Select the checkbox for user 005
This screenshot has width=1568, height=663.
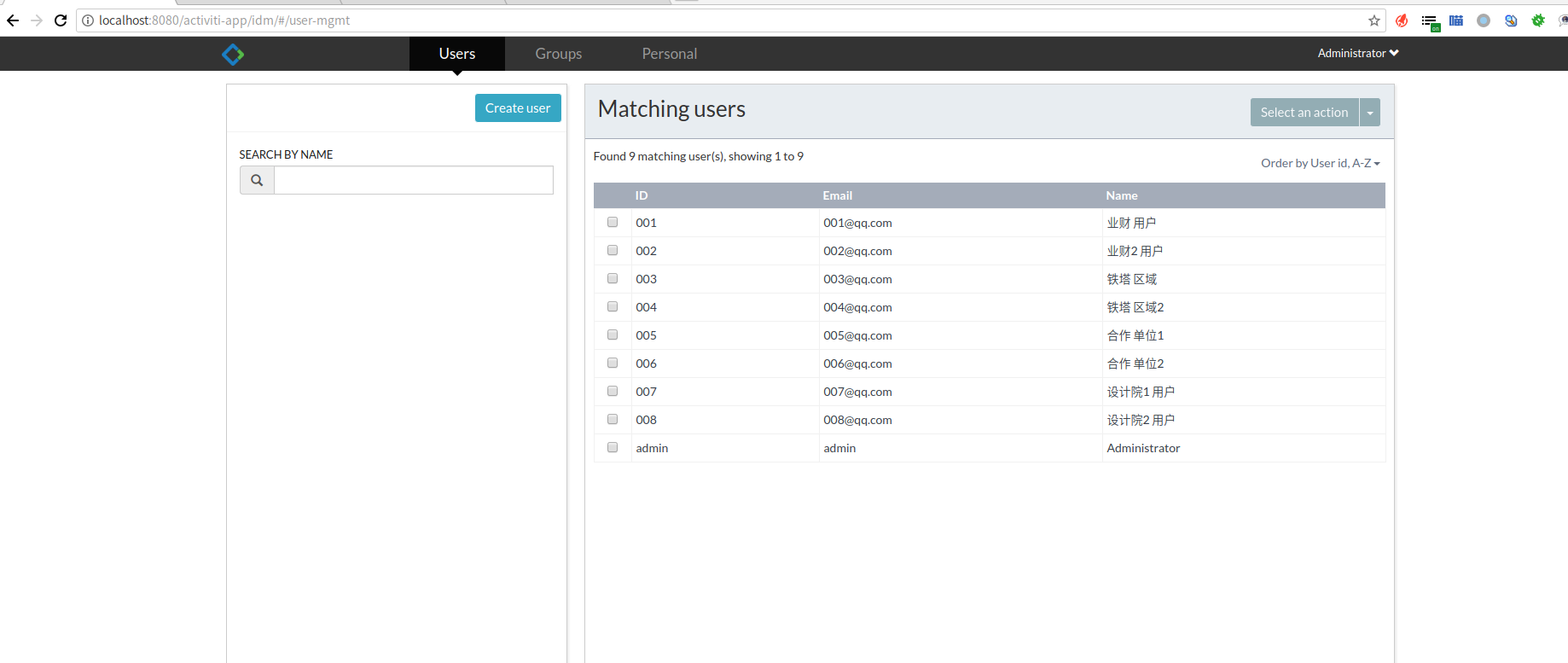(613, 334)
